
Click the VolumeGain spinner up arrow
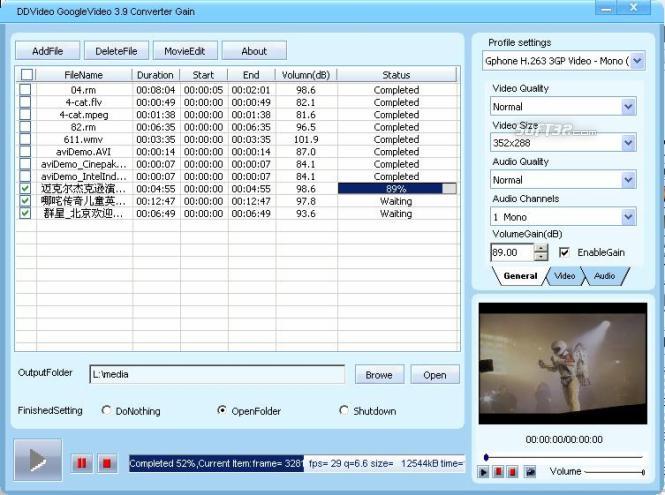coord(541,249)
